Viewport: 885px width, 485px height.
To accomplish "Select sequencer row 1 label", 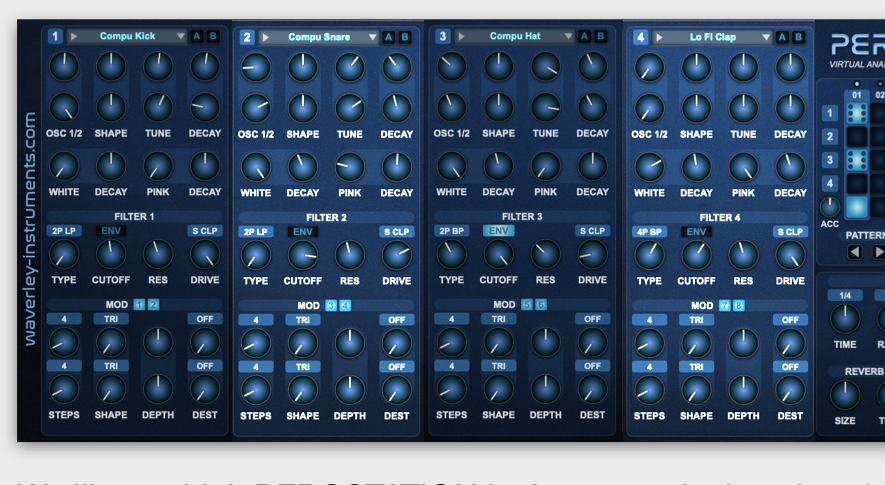I will 830,113.
